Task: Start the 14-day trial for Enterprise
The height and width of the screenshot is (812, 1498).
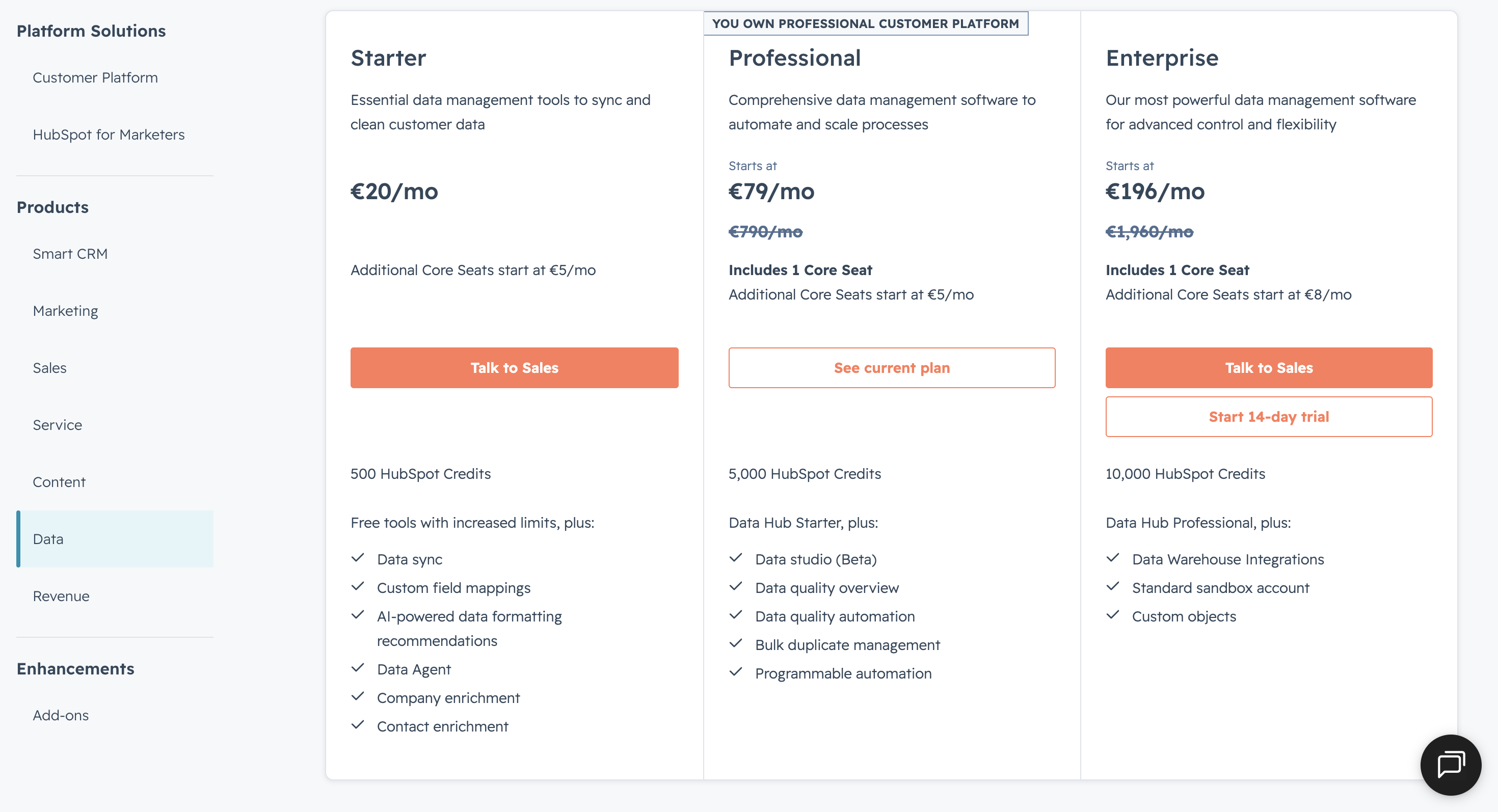Action: pyautogui.click(x=1268, y=417)
